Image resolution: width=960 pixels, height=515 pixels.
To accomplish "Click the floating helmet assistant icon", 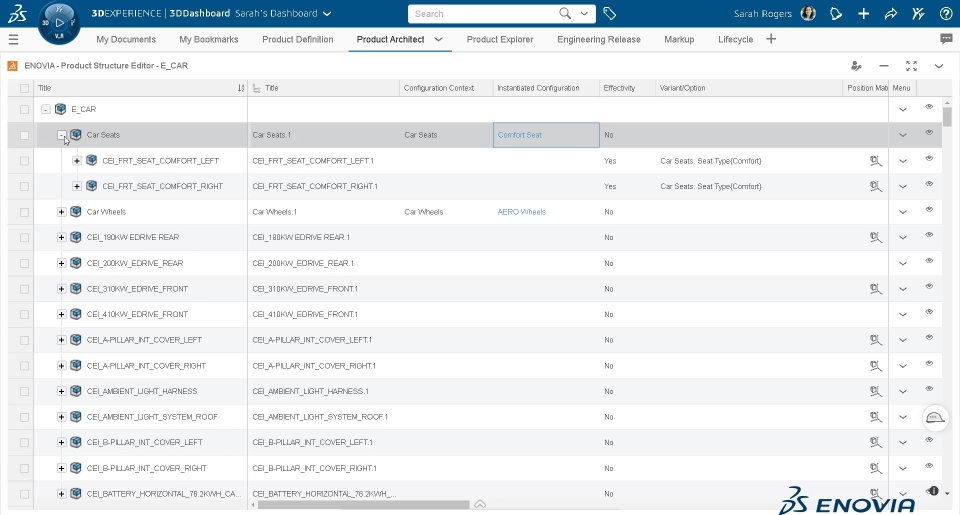I will 935,418.
